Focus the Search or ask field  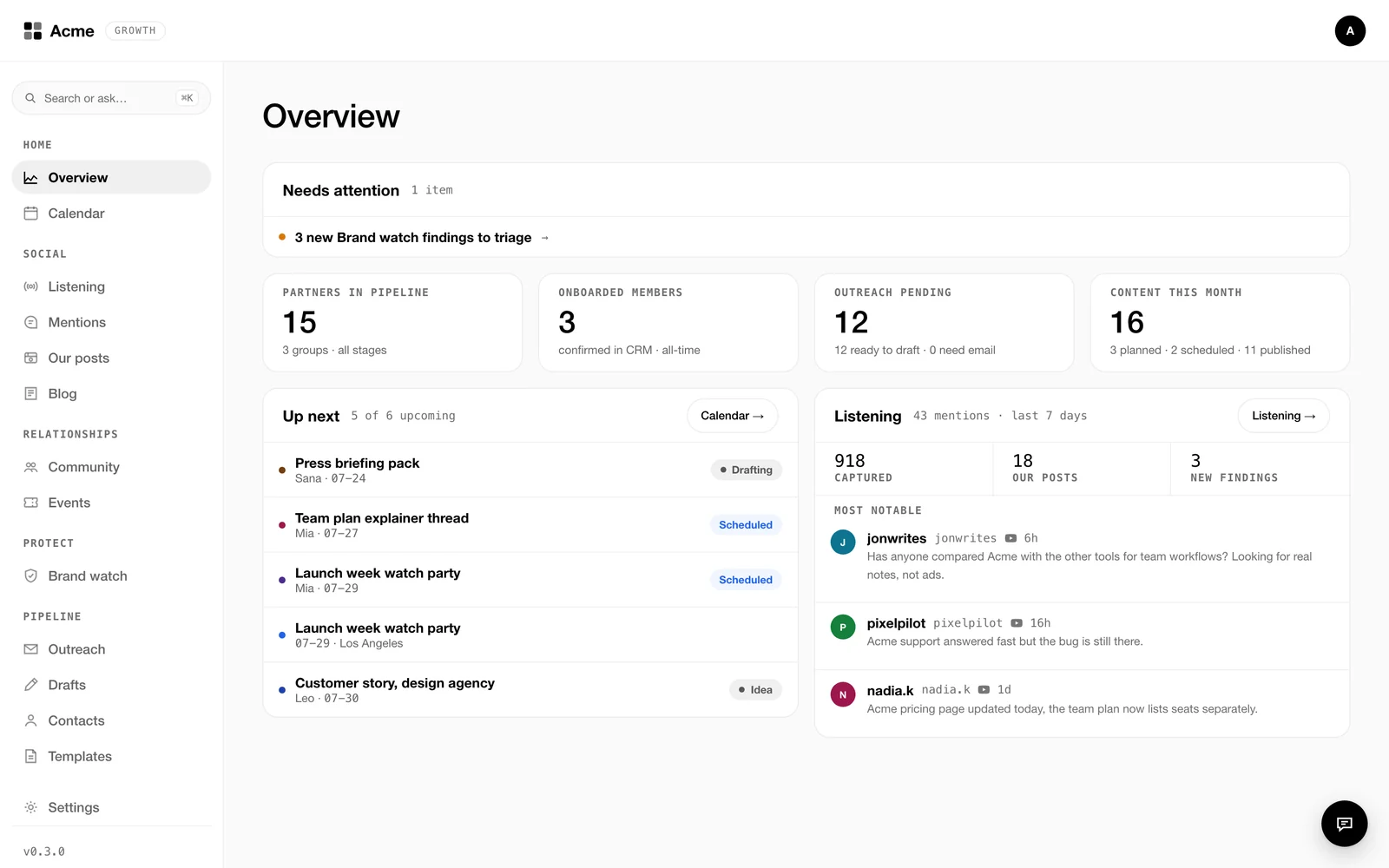[111, 98]
